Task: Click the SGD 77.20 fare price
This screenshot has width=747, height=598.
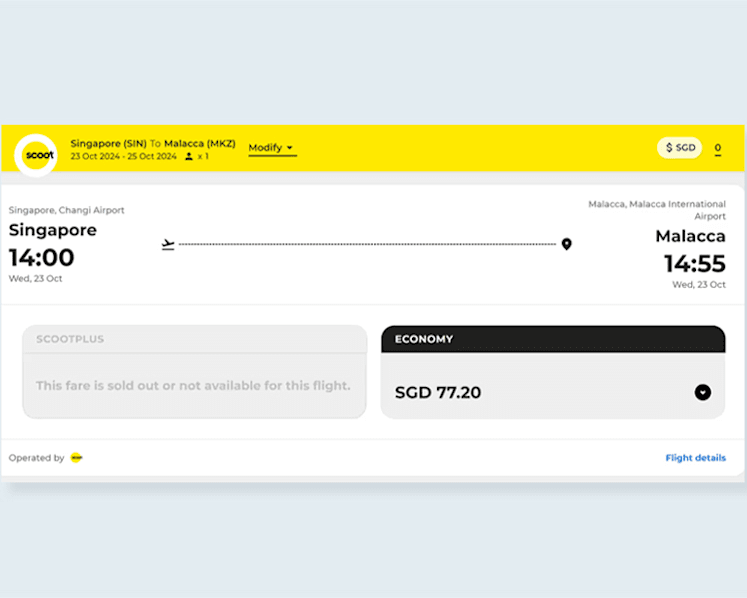Action: pyautogui.click(x=438, y=393)
